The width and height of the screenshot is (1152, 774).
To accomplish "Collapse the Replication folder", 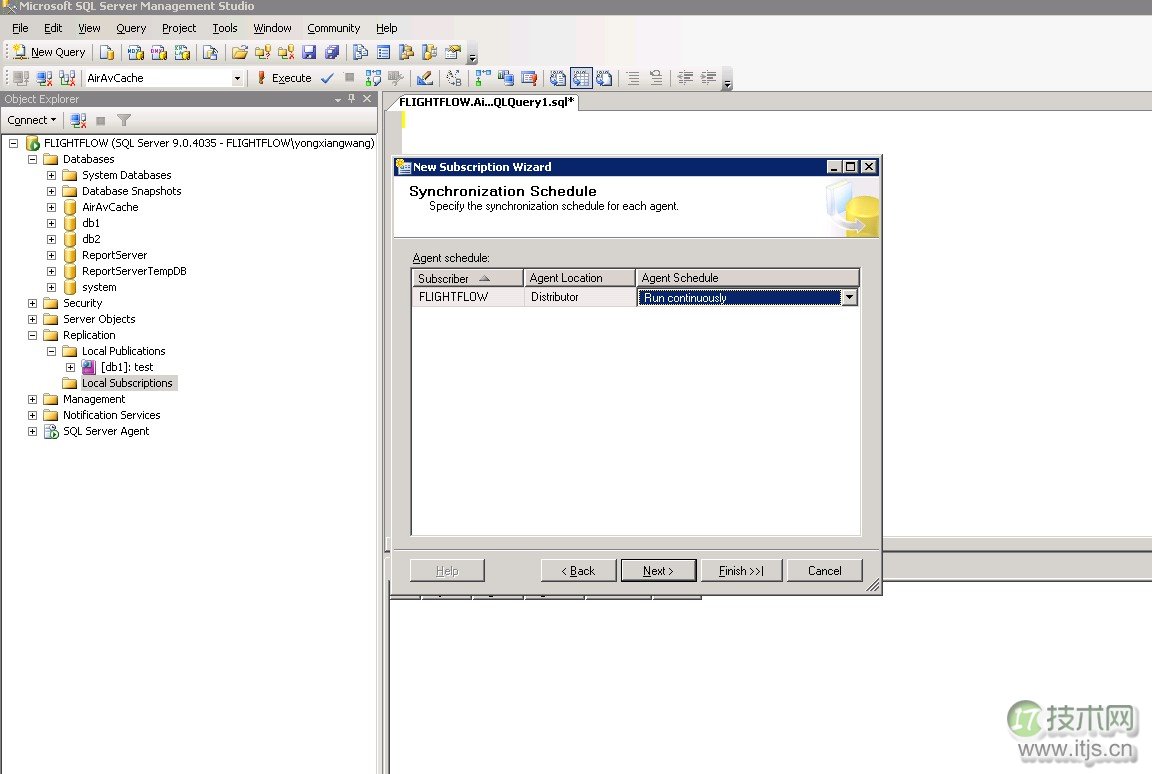I will (x=32, y=336).
